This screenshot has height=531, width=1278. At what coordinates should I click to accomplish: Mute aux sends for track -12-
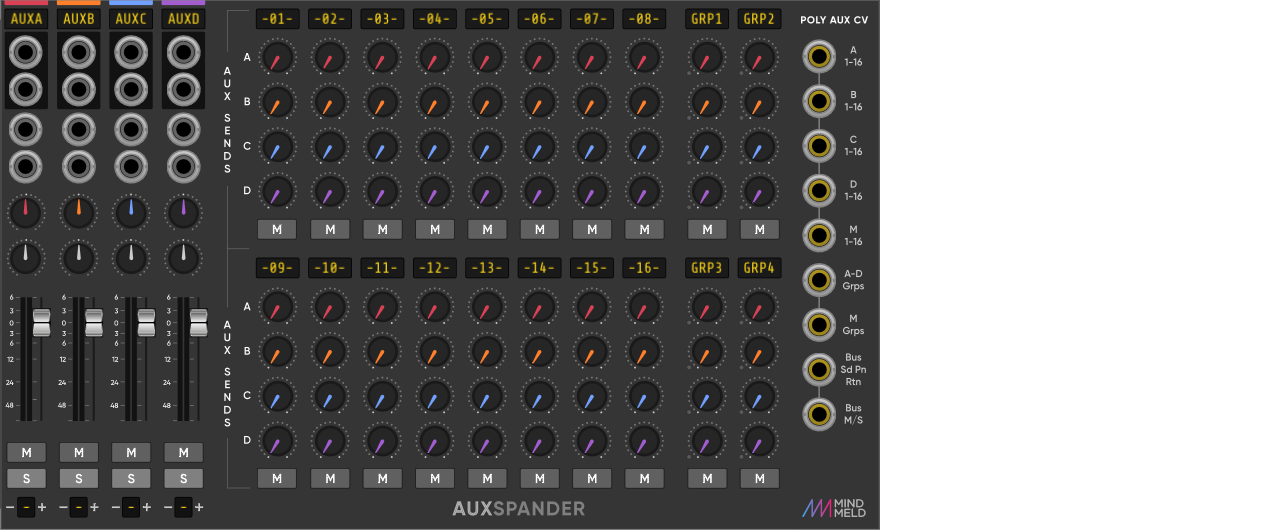point(435,478)
